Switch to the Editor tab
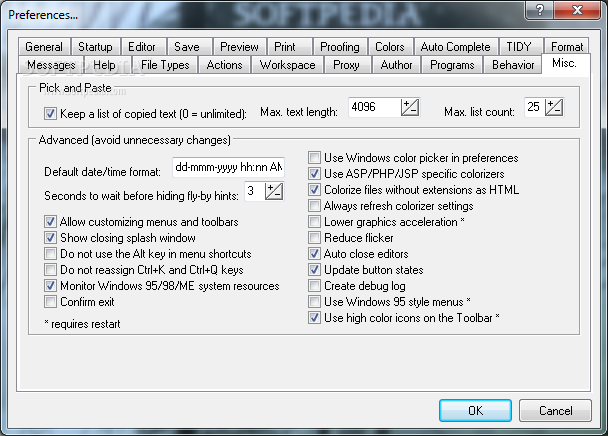Viewport: 608px width, 436px height. pos(142,47)
